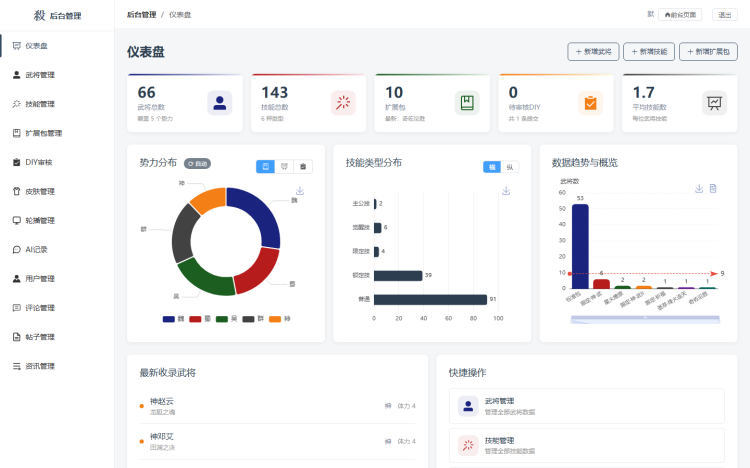750x468 pixels.
Task: Click the 技能管理 sparkle icon in sidebar
Action: coord(17,104)
